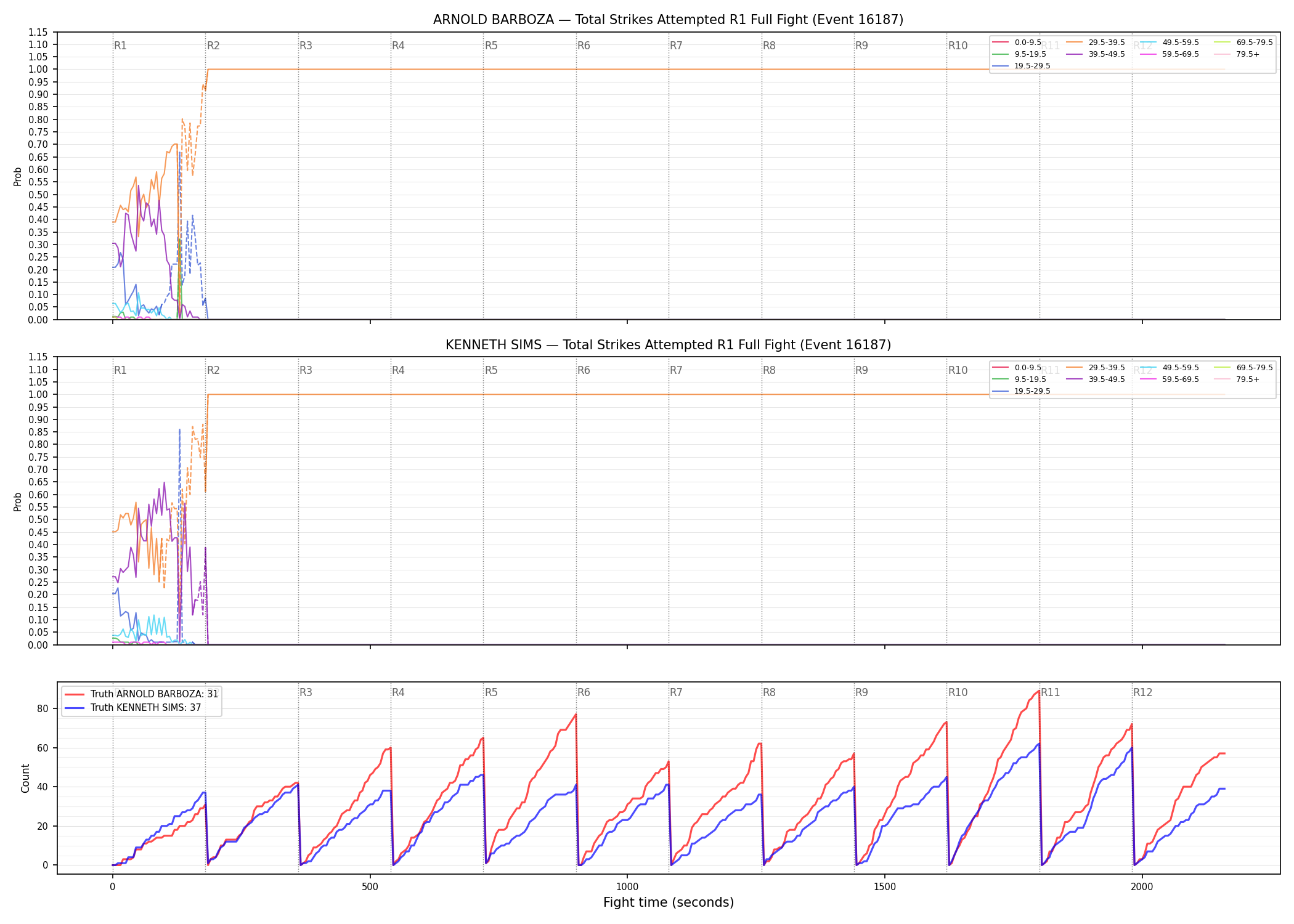Screen dimensions: 1294x924
Task: Click the R7 round label in Count chart
Action: (x=676, y=692)
